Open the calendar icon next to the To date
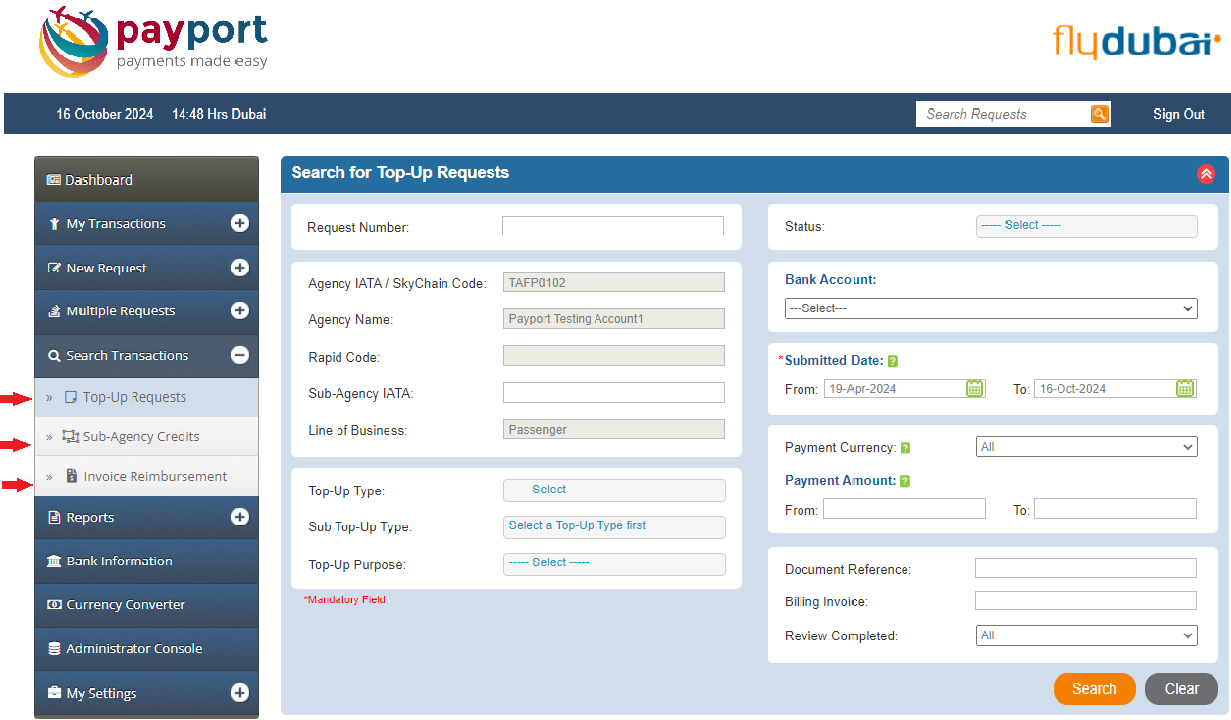 coord(1185,388)
